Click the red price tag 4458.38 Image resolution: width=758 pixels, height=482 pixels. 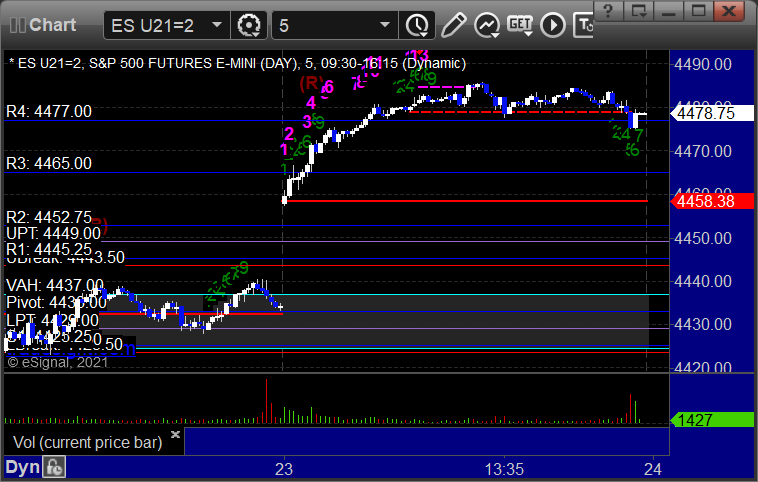tap(712, 201)
